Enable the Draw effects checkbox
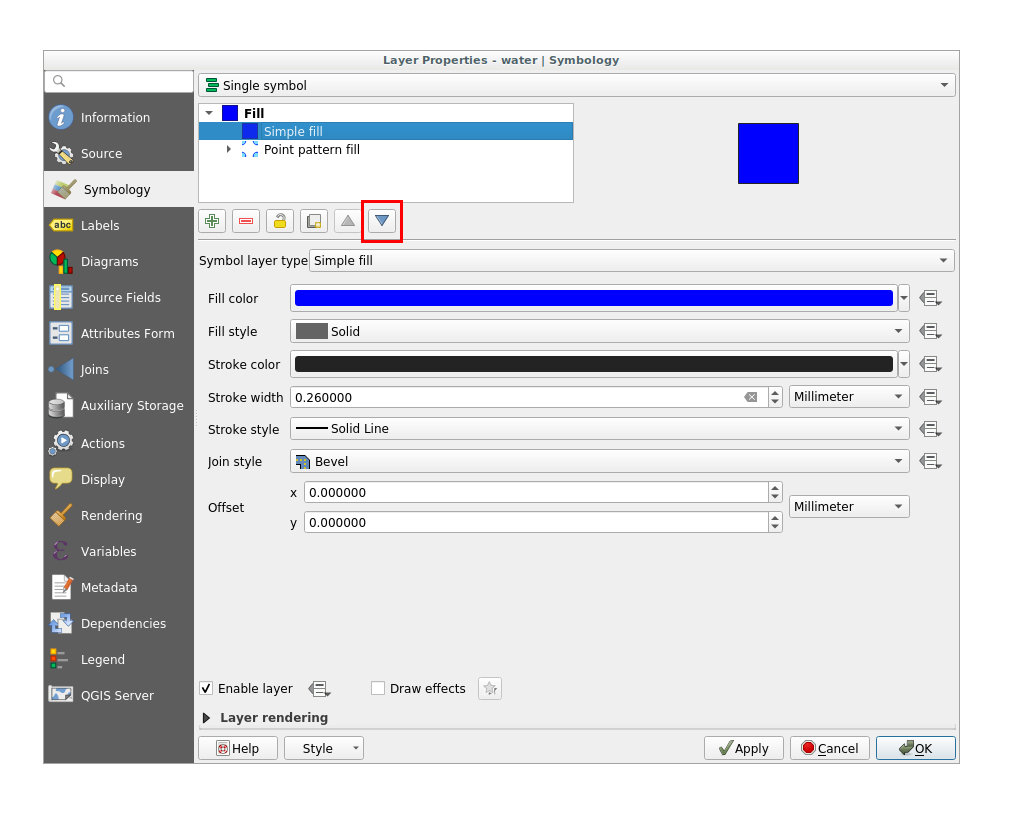Viewport: 1020px width, 822px height. click(x=378, y=688)
